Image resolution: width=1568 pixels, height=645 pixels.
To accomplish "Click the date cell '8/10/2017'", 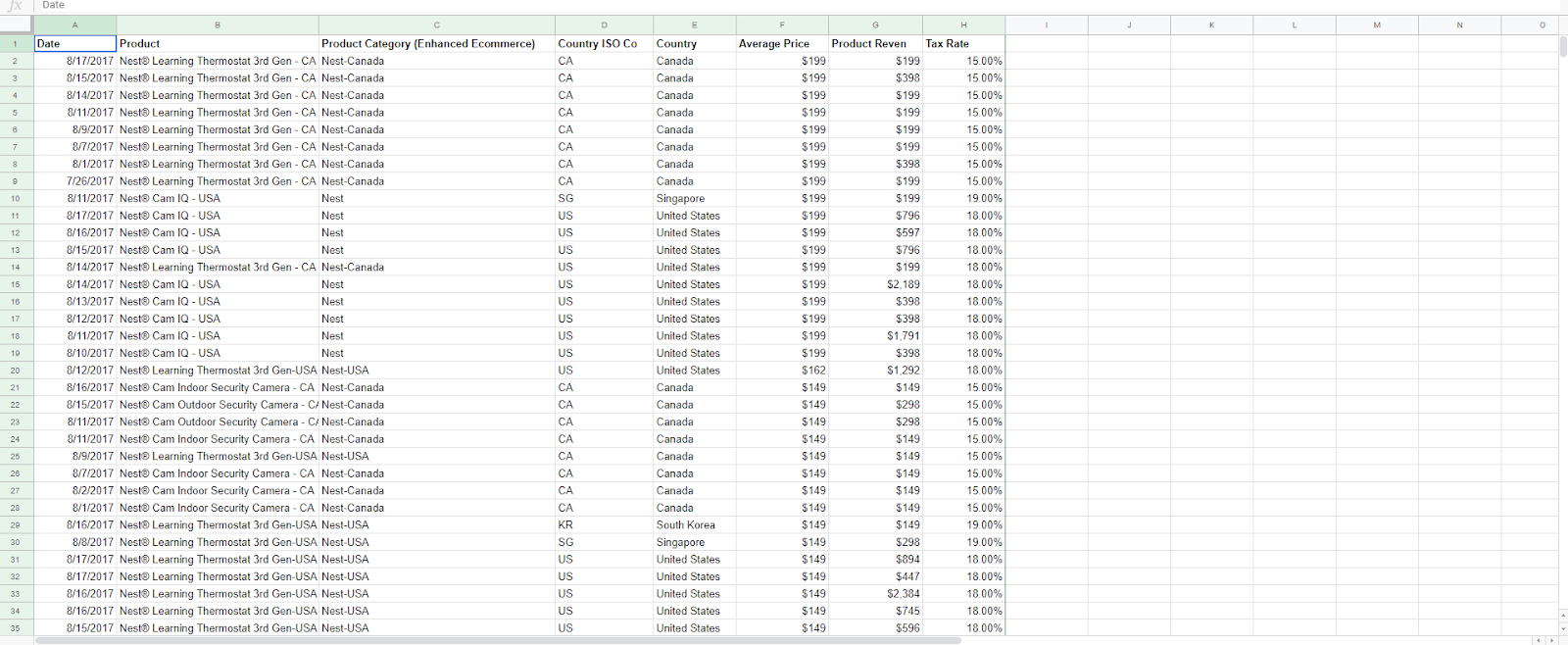I will [x=75, y=353].
